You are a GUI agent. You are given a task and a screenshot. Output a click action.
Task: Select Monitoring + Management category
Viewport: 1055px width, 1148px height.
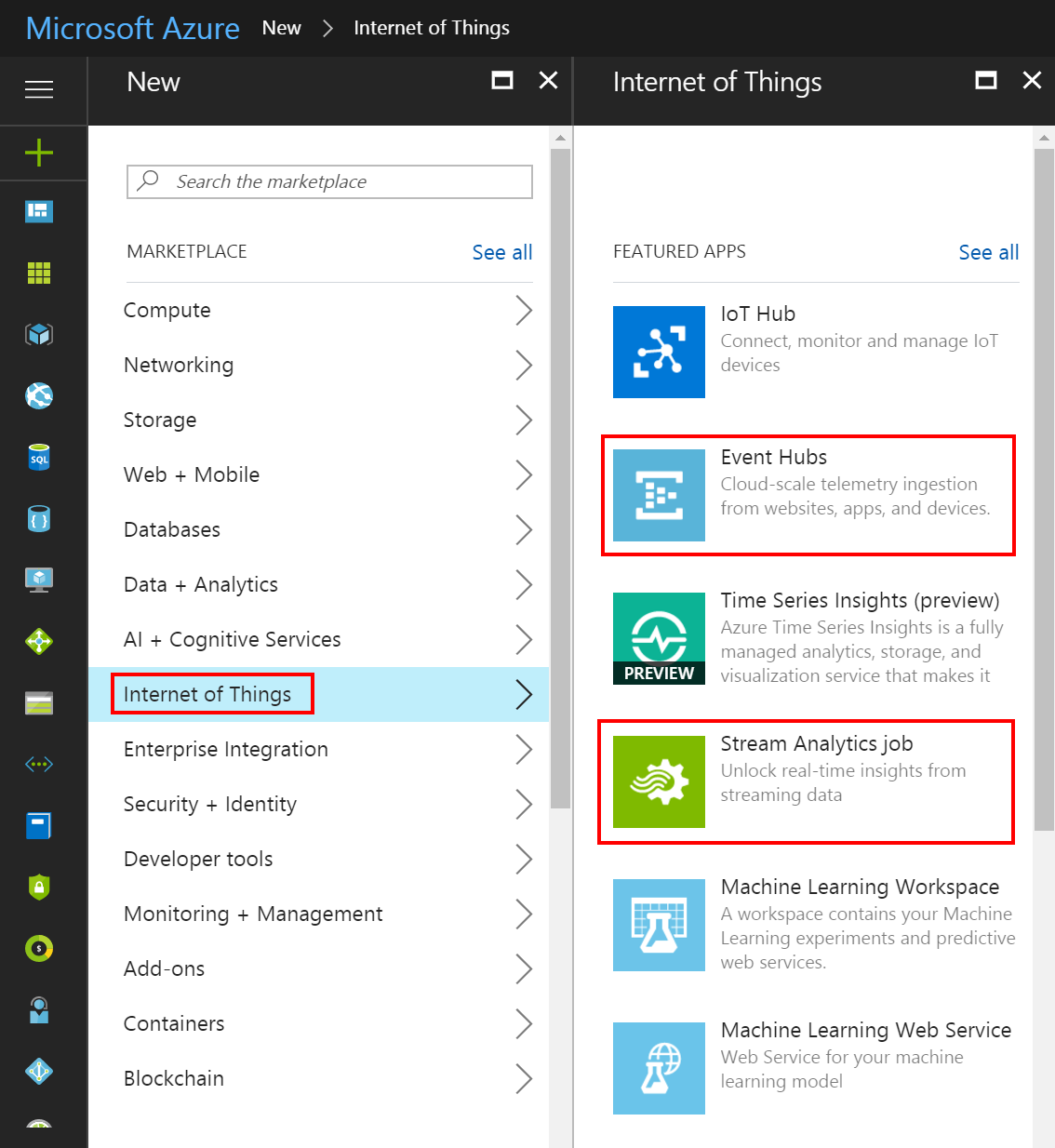(318, 914)
